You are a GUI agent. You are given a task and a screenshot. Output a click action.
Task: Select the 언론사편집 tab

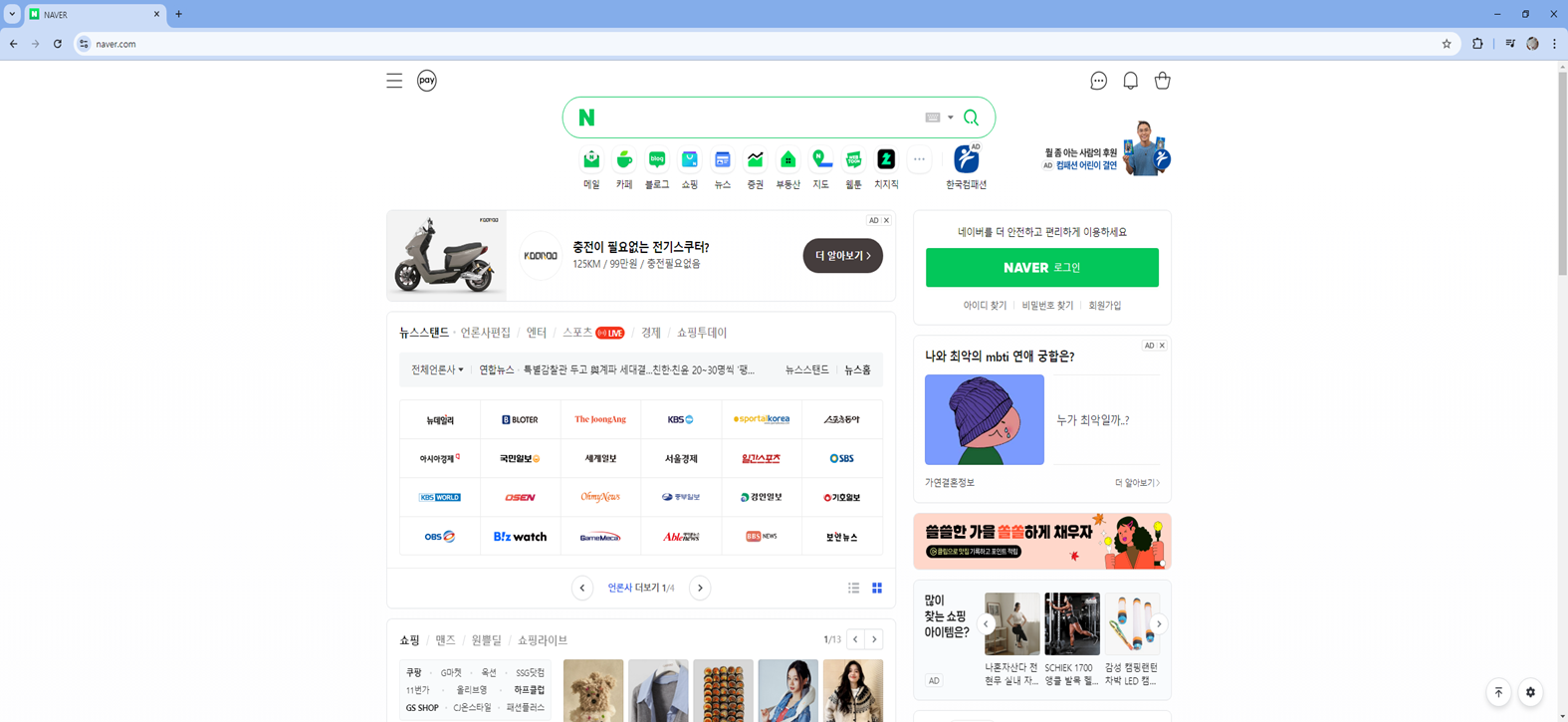(485, 333)
